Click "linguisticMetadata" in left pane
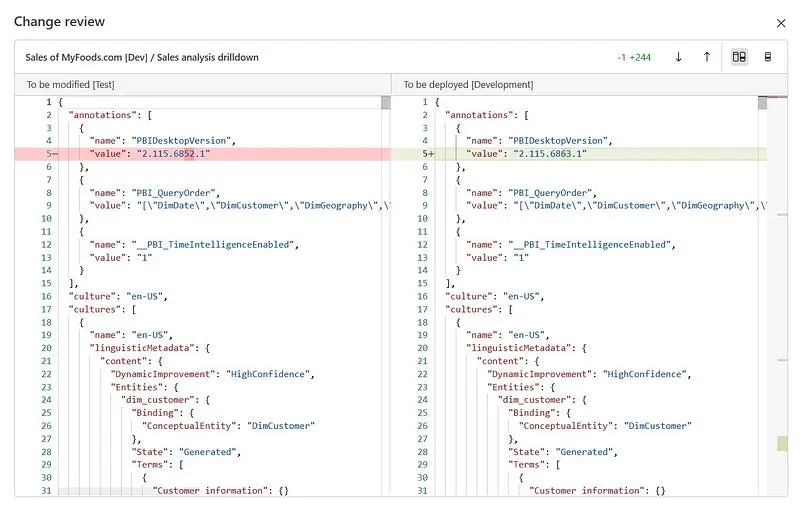This screenshot has width=800, height=510. [144, 348]
